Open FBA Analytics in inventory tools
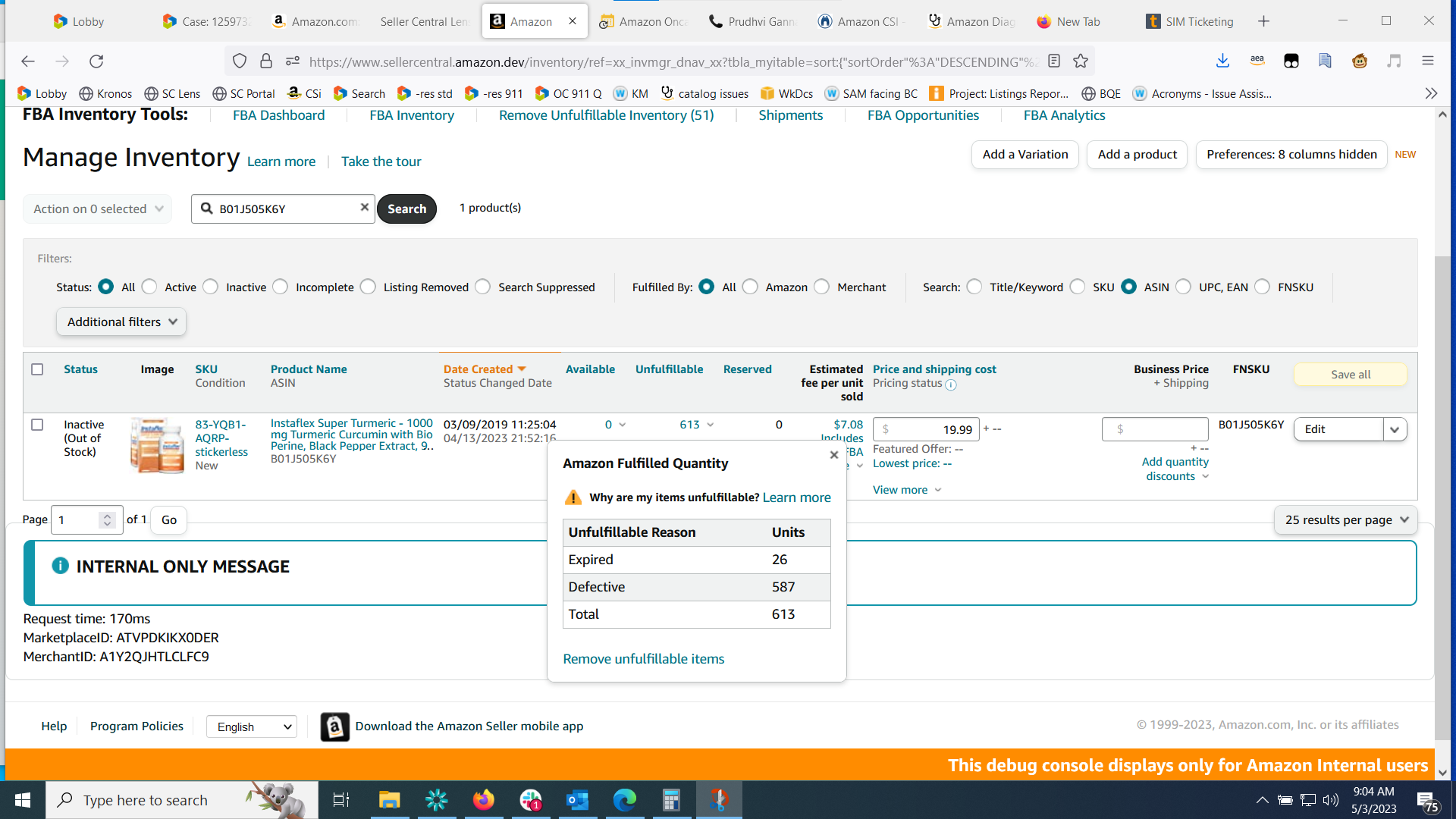 coord(1064,115)
